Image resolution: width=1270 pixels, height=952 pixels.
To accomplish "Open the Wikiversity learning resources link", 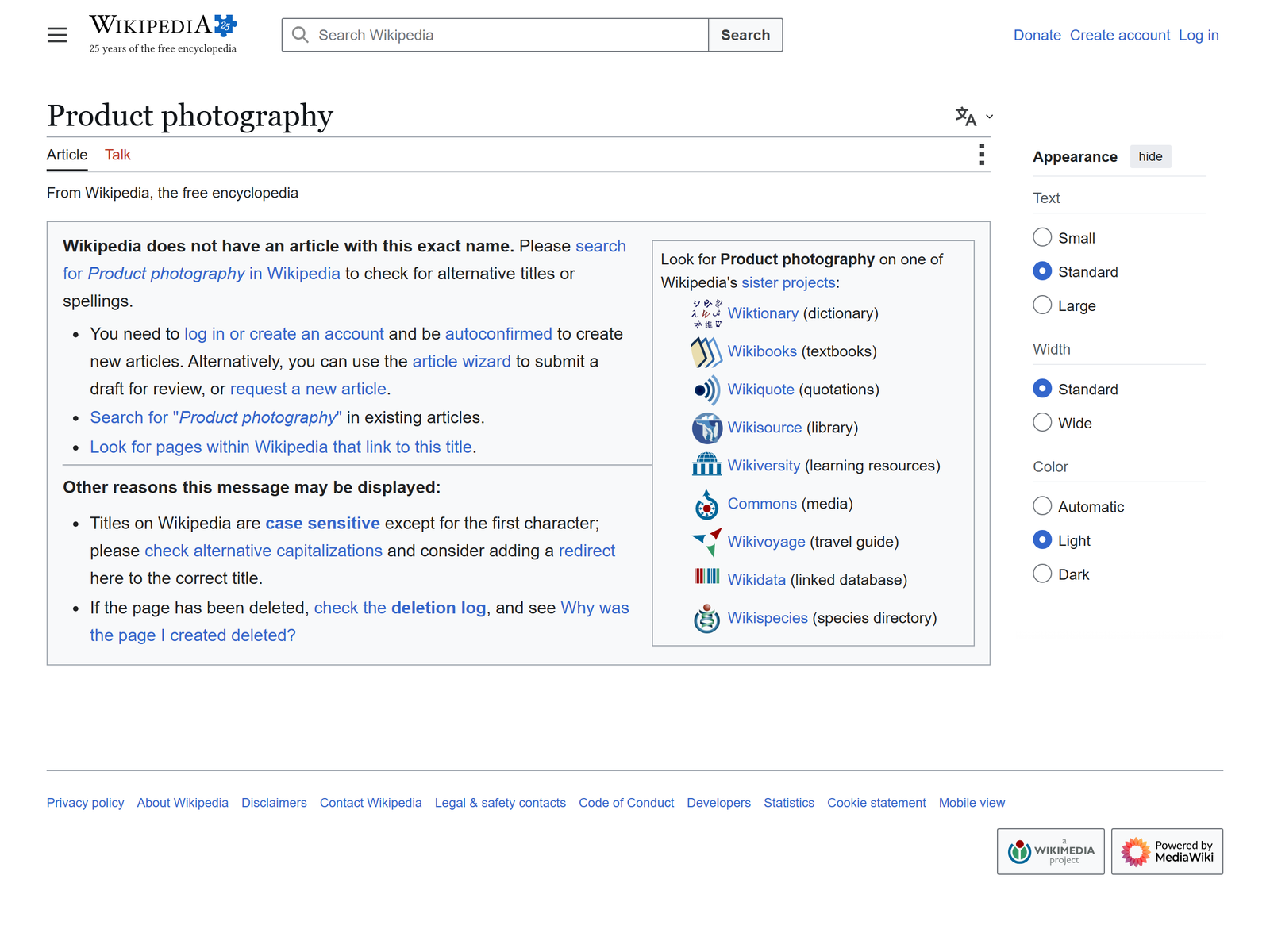I will 764,466.
